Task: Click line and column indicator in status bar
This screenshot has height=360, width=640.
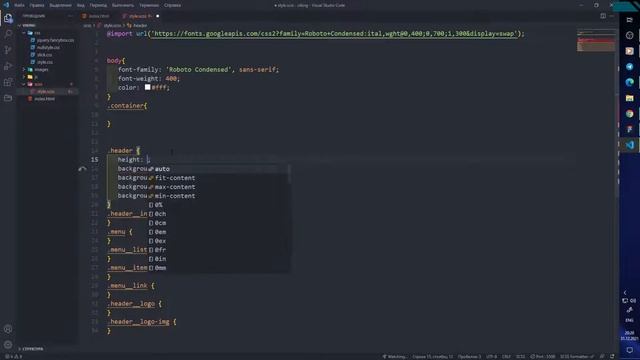Action: (433, 356)
